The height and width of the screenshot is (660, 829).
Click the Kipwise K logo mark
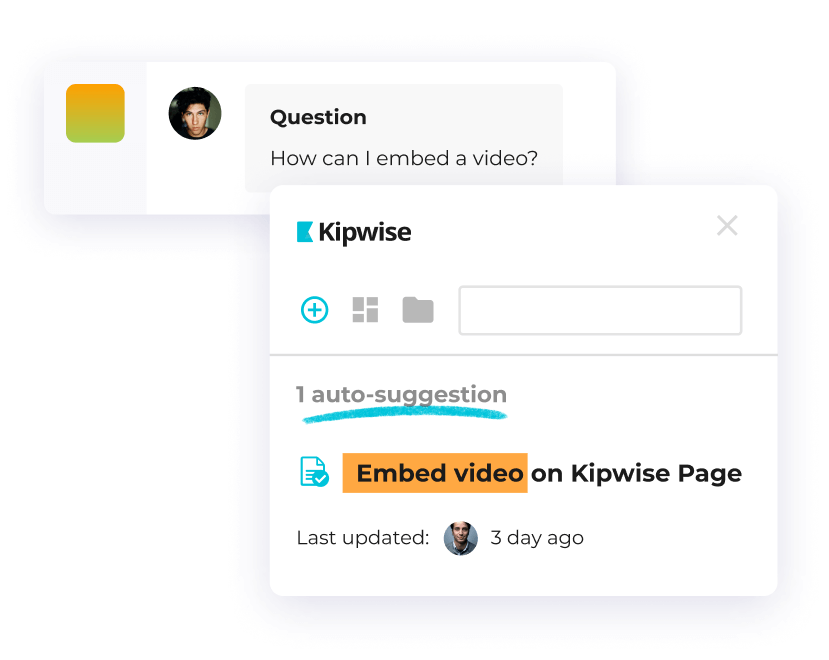click(305, 232)
